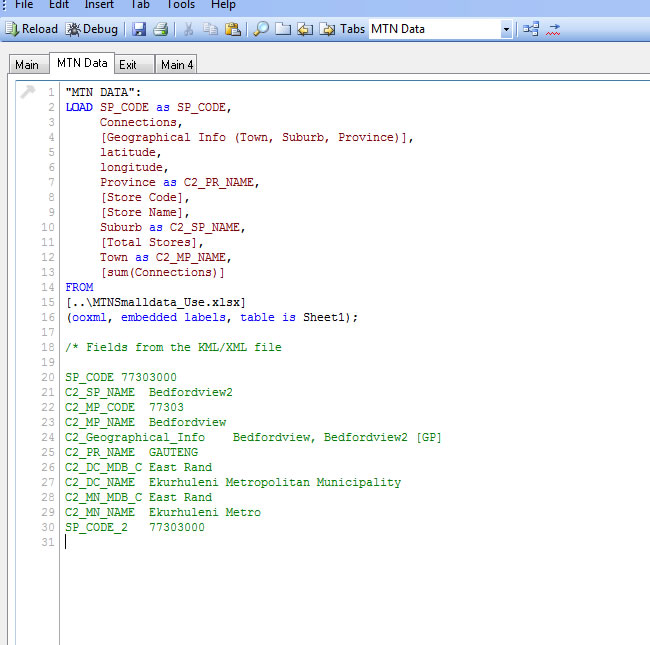Click the move tab right icon
This screenshot has width=650, height=645.
click(327, 29)
